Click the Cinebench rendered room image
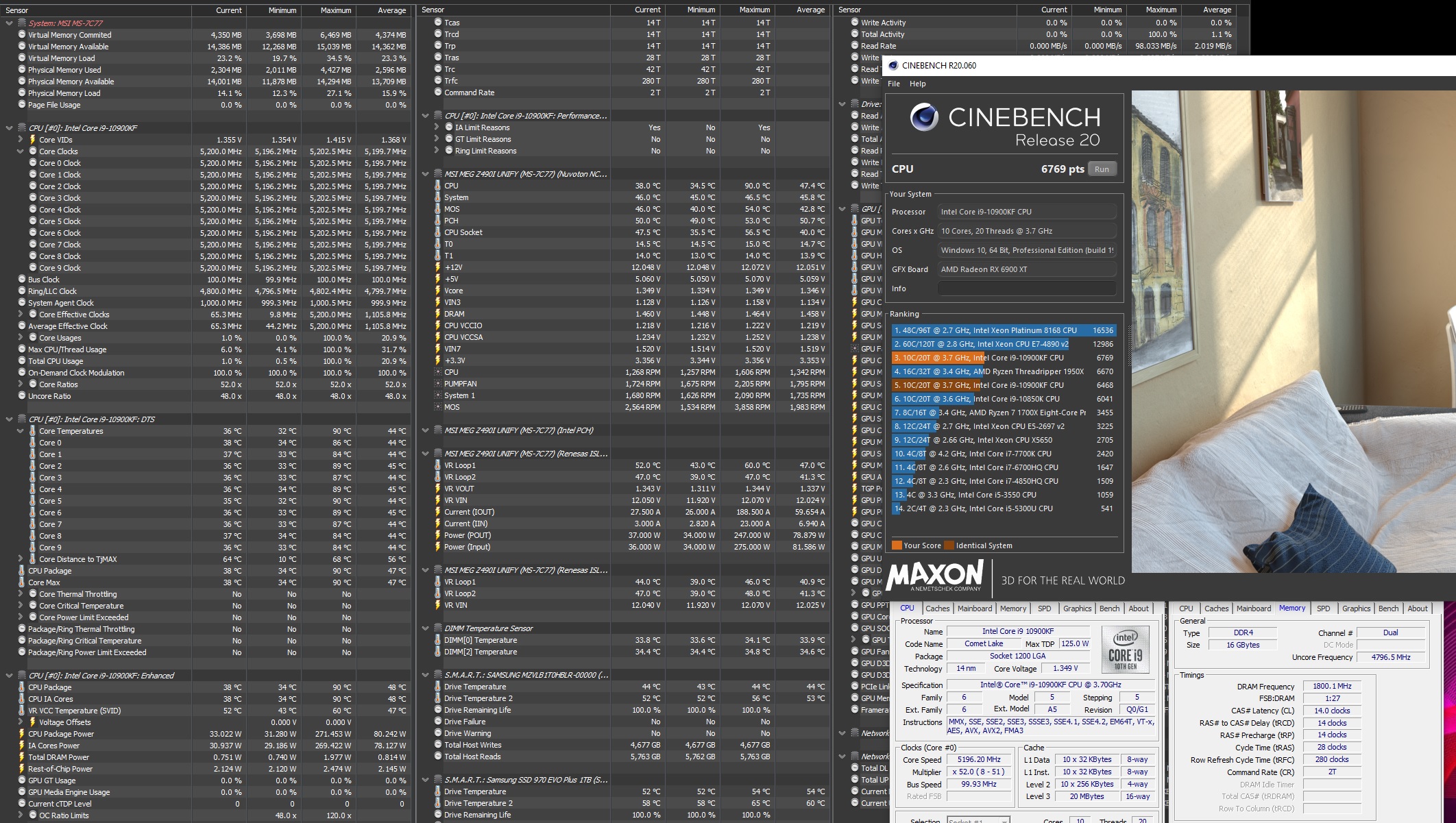 [x=1294, y=332]
